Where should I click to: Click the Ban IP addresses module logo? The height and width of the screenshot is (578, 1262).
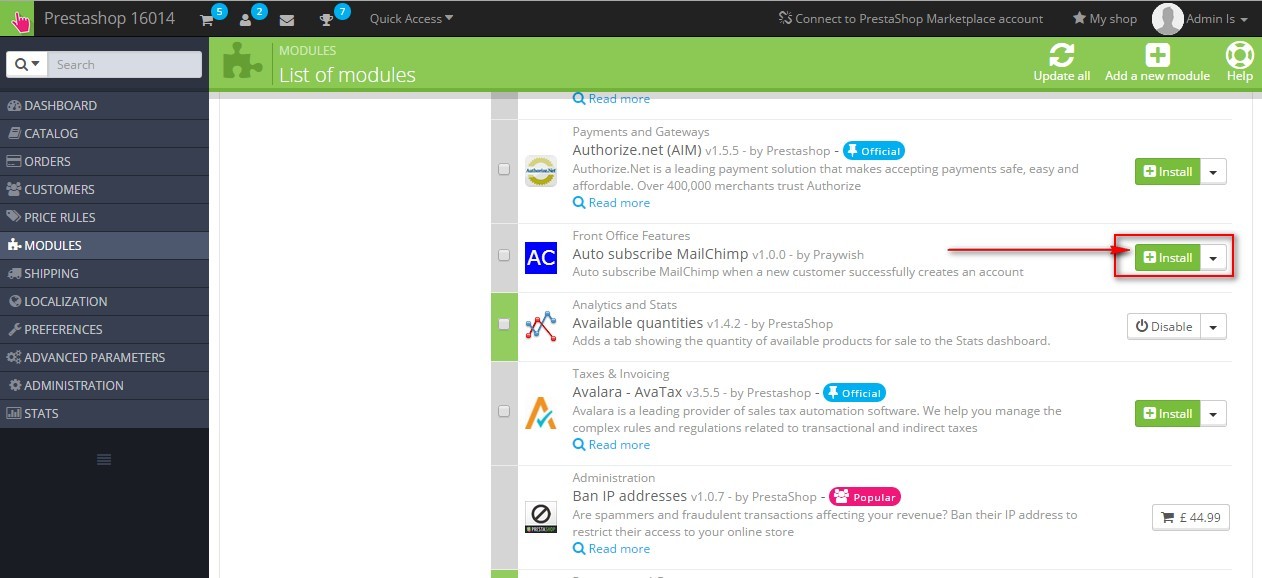coord(541,517)
